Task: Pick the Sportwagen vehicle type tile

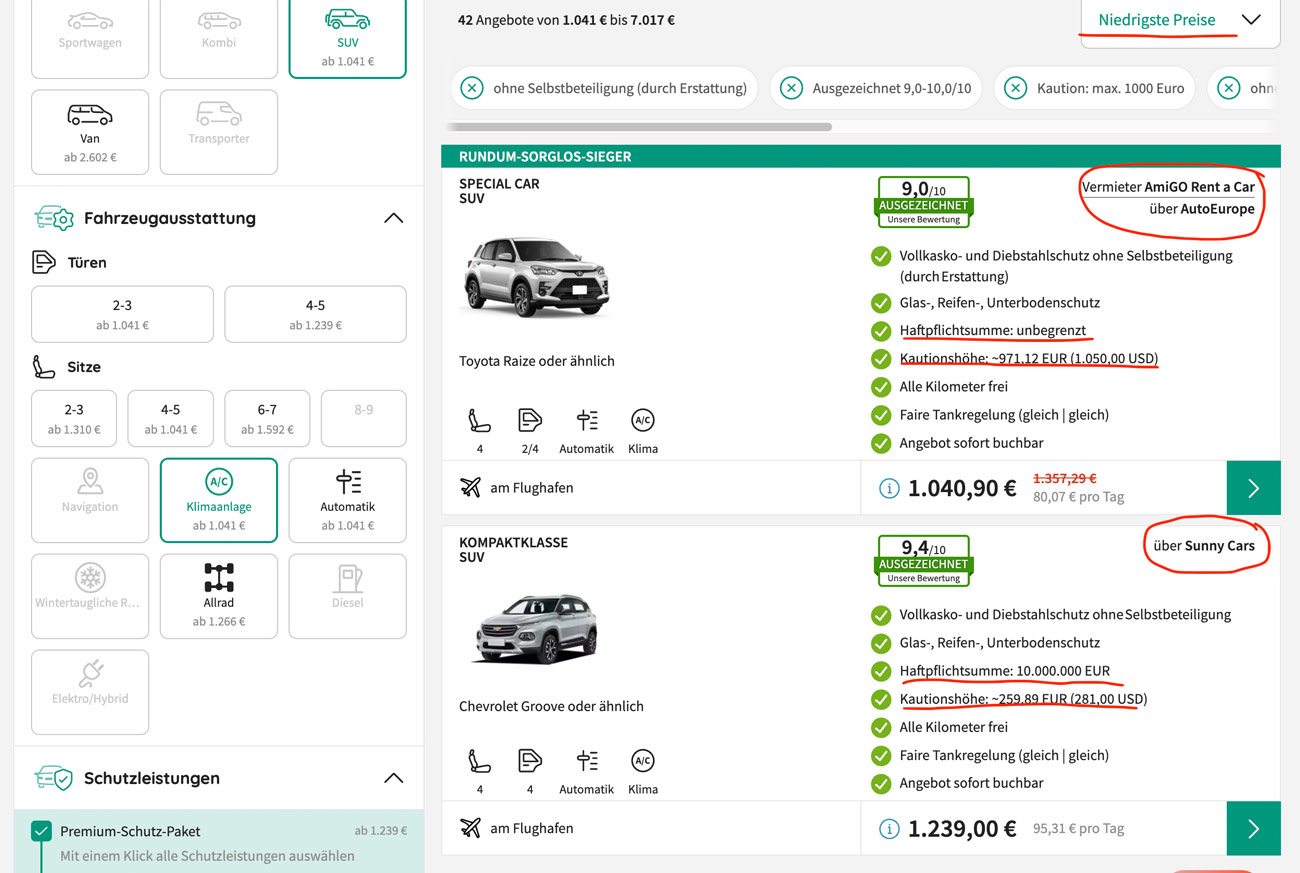Action: (x=90, y=38)
